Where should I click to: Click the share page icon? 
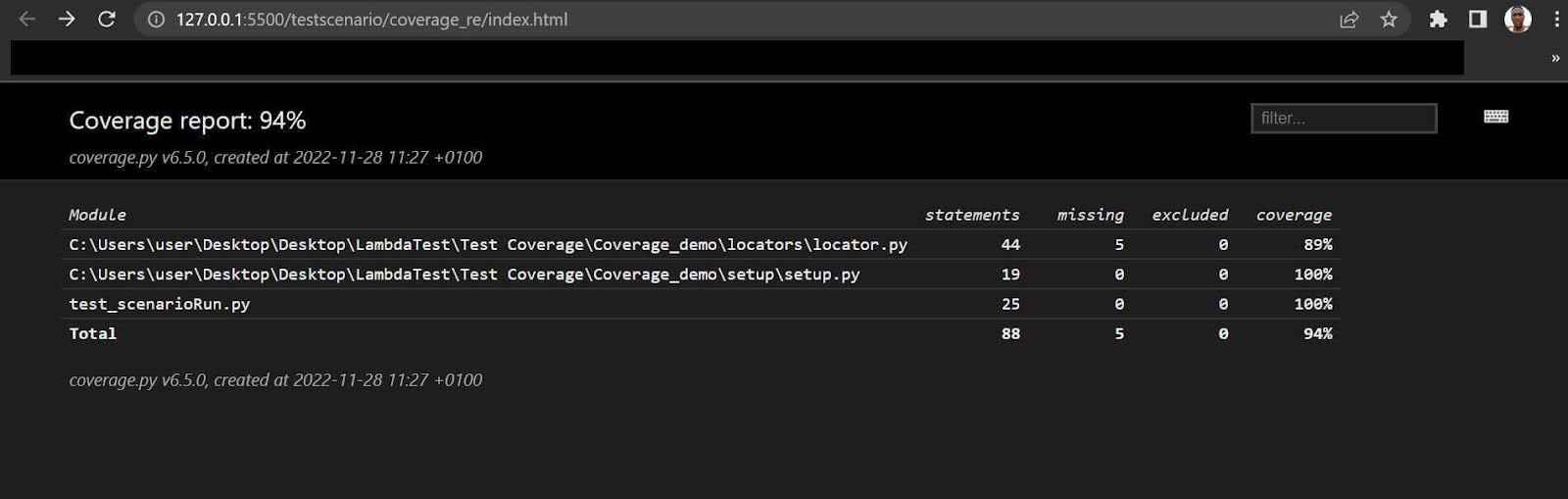click(1348, 19)
